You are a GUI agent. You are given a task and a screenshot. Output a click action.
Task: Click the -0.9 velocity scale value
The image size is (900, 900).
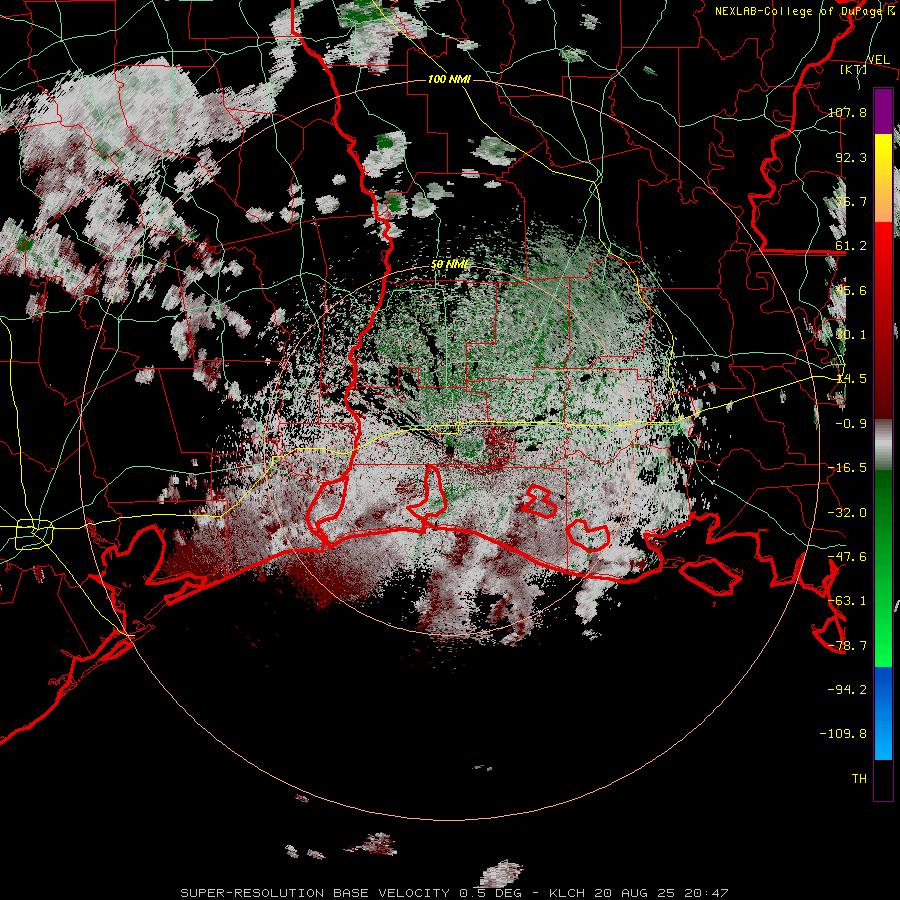[x=851, y=423]
